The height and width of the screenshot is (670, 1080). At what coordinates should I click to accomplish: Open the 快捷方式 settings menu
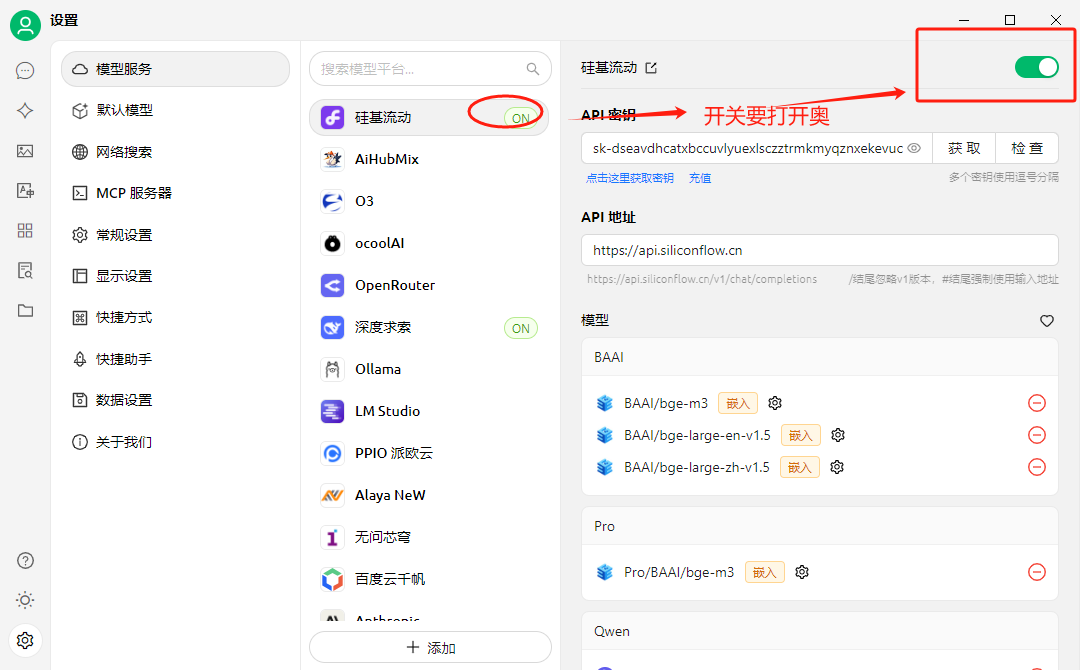click(x=176, y=317)
